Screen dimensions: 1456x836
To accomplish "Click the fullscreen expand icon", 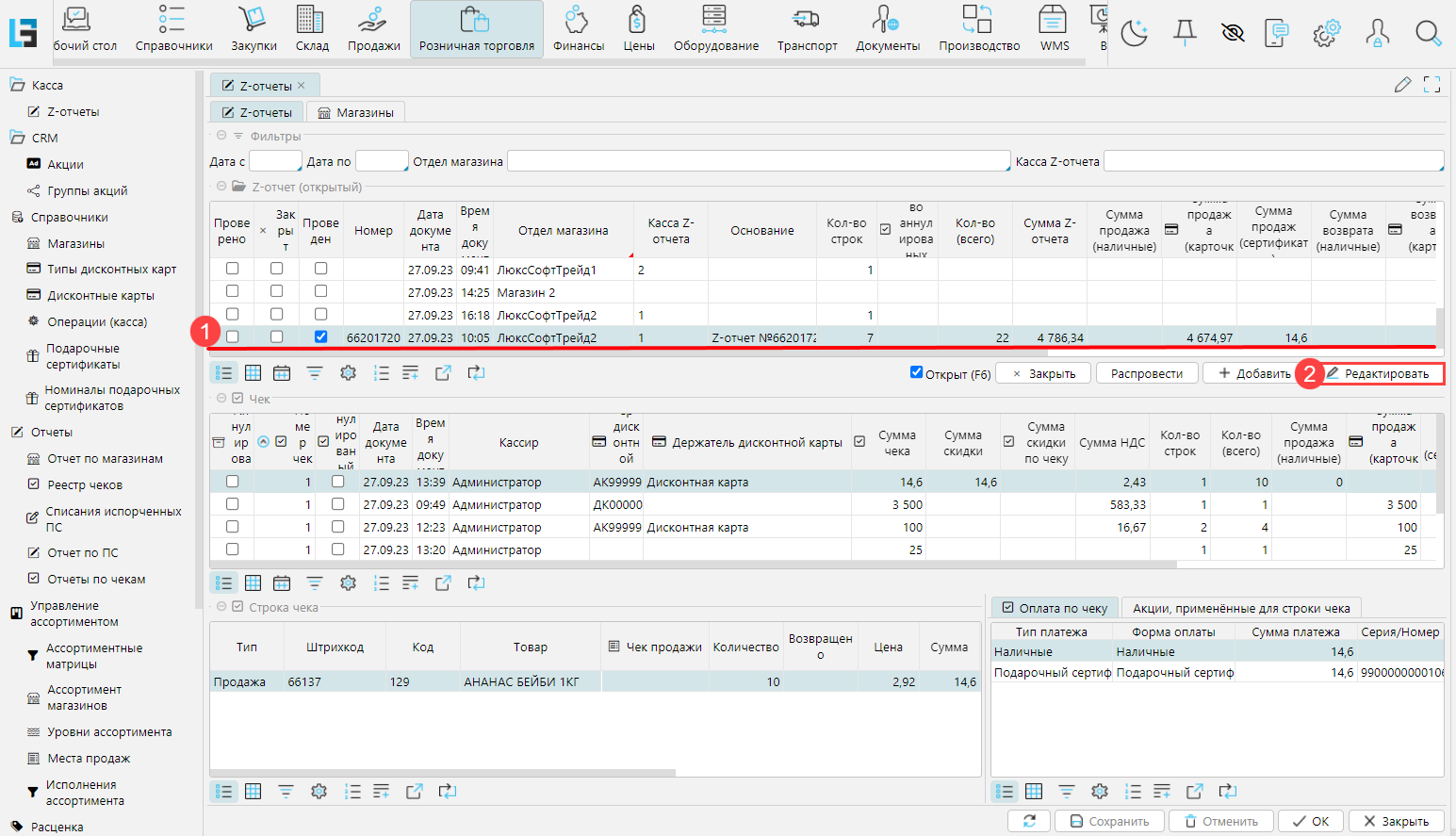I will pos(1431,85).
